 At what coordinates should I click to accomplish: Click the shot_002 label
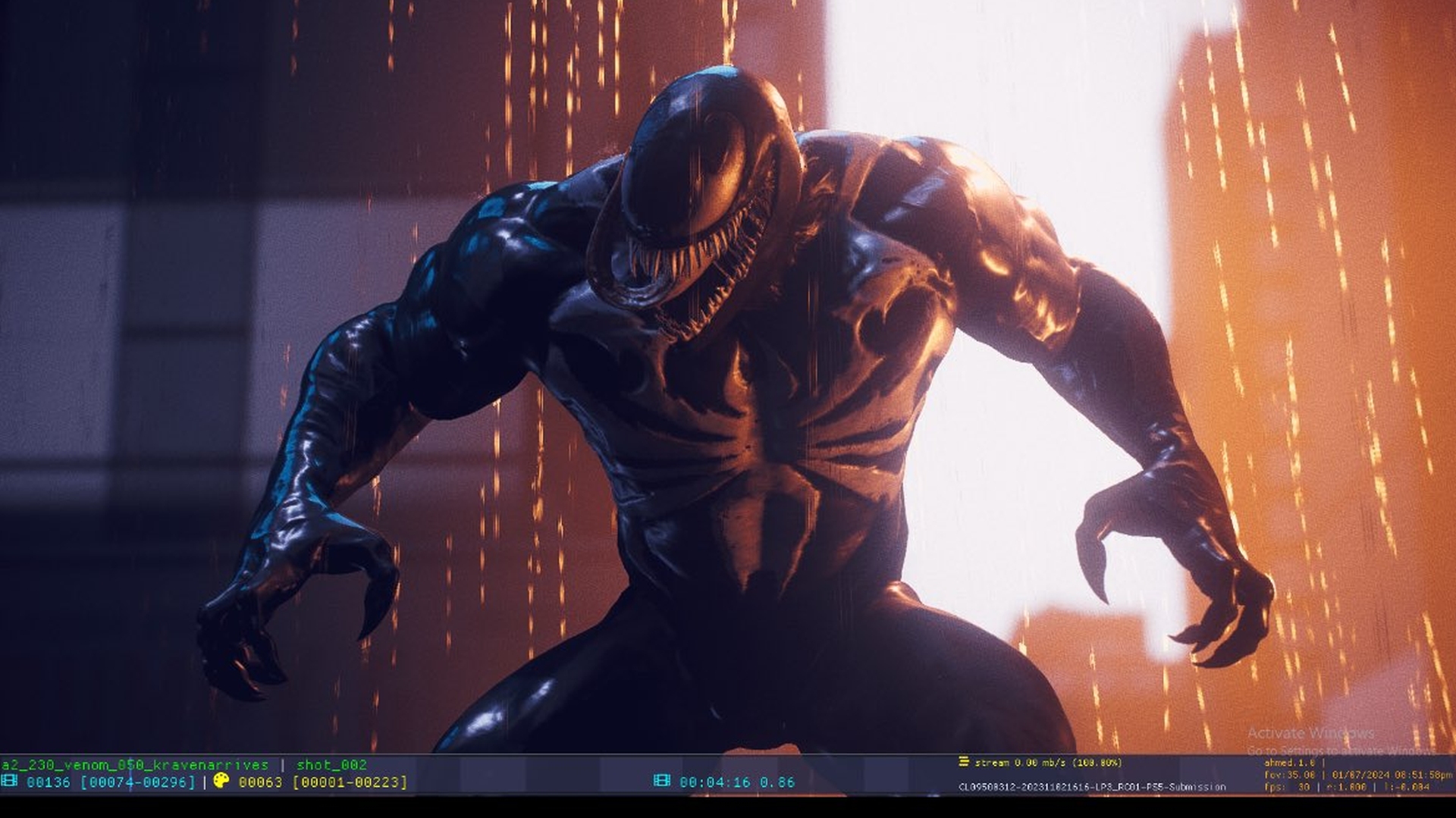(331, 765)
